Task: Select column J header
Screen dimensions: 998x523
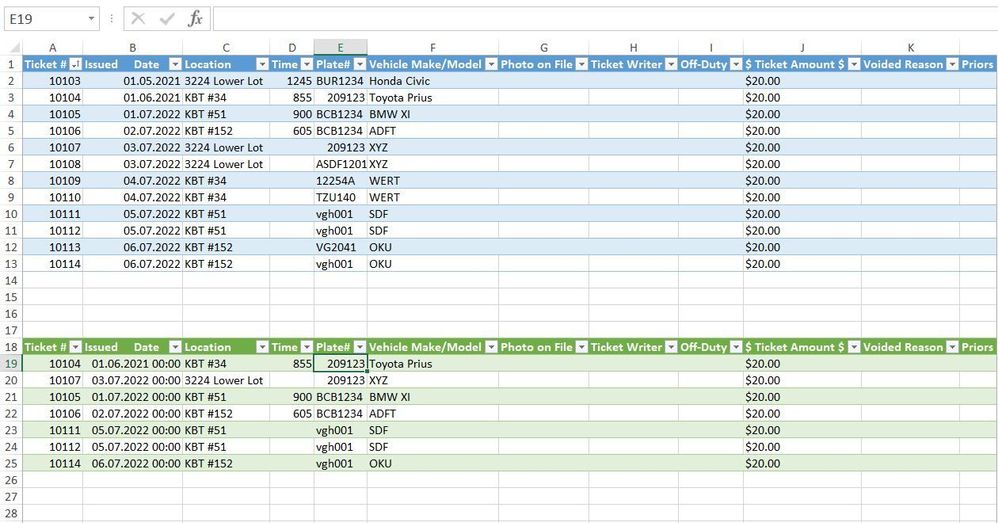Action: (x=802, y=48)
